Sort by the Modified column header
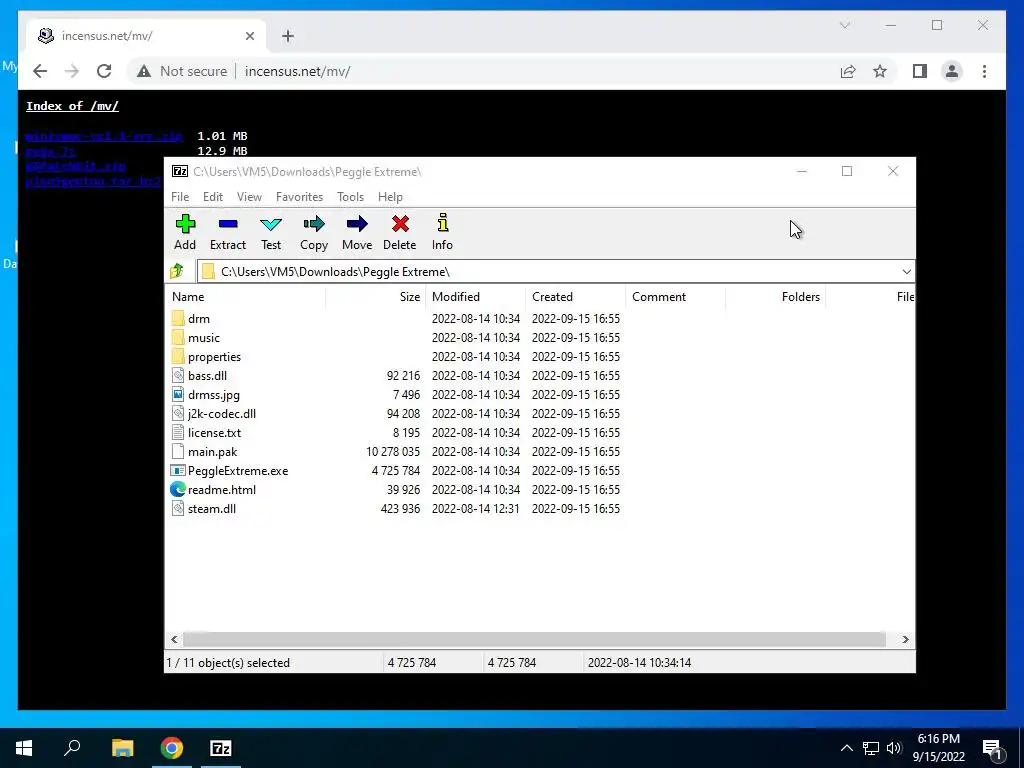 coord(475,296)
